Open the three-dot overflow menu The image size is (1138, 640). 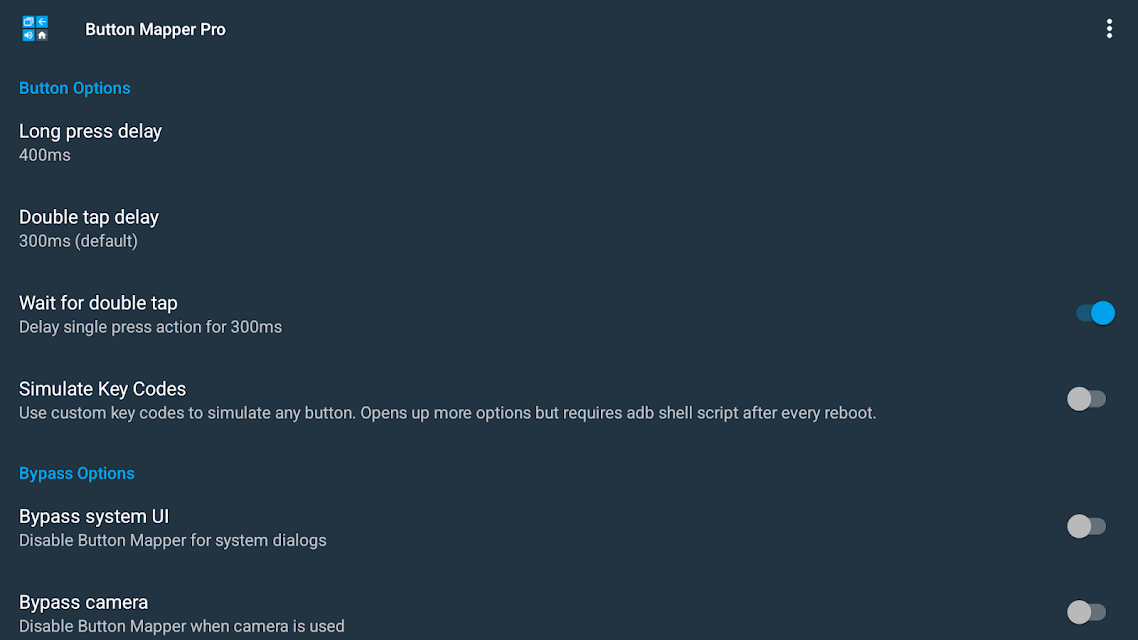pos(1109,29)
